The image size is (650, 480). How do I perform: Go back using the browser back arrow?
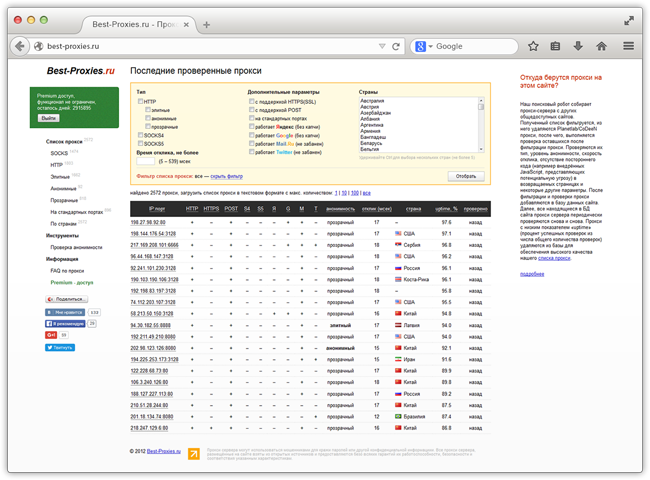[x=19, y=46]
